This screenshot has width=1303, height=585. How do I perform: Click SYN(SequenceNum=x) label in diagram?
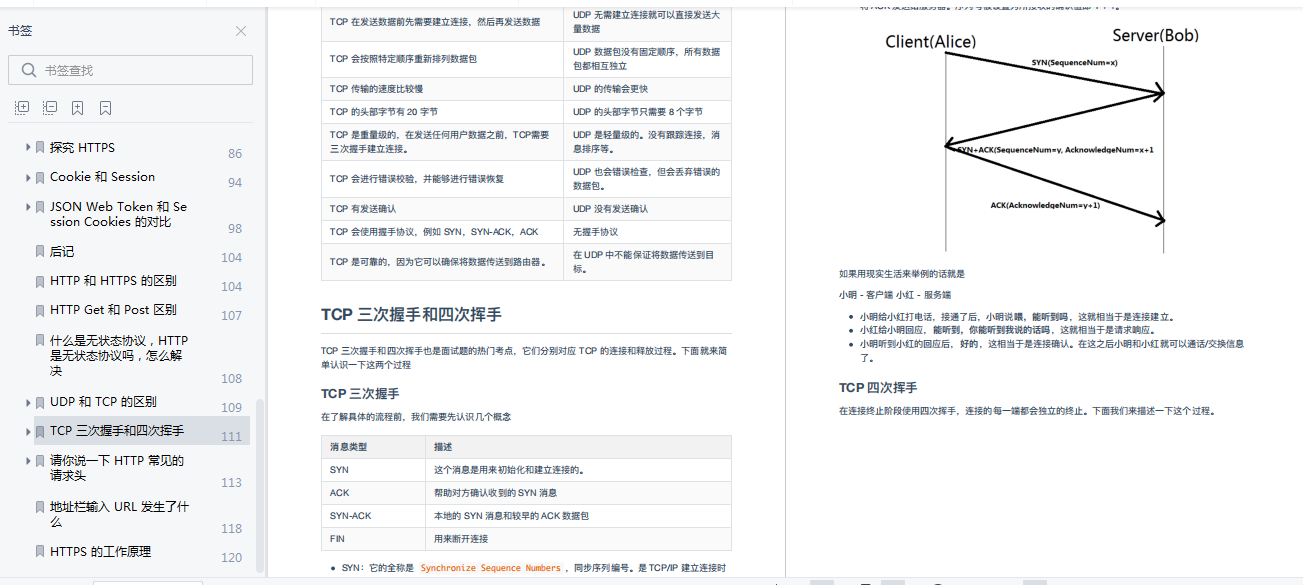(1075, 62)
